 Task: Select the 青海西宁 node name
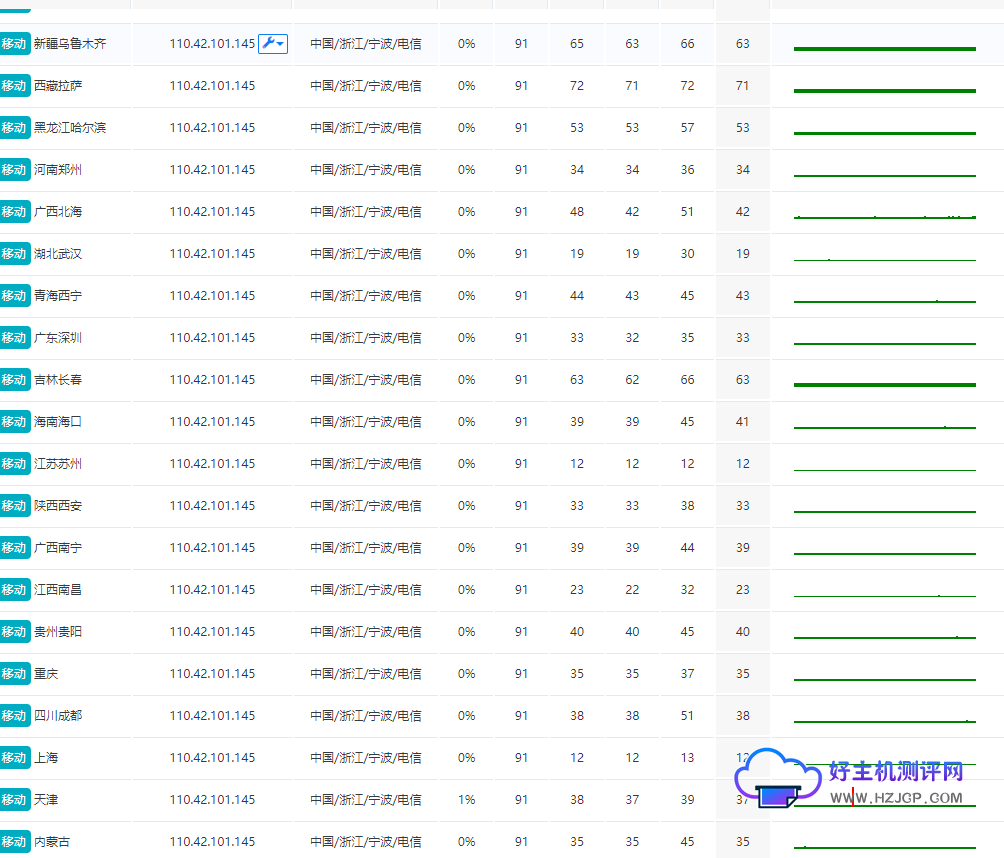point(58,296)
